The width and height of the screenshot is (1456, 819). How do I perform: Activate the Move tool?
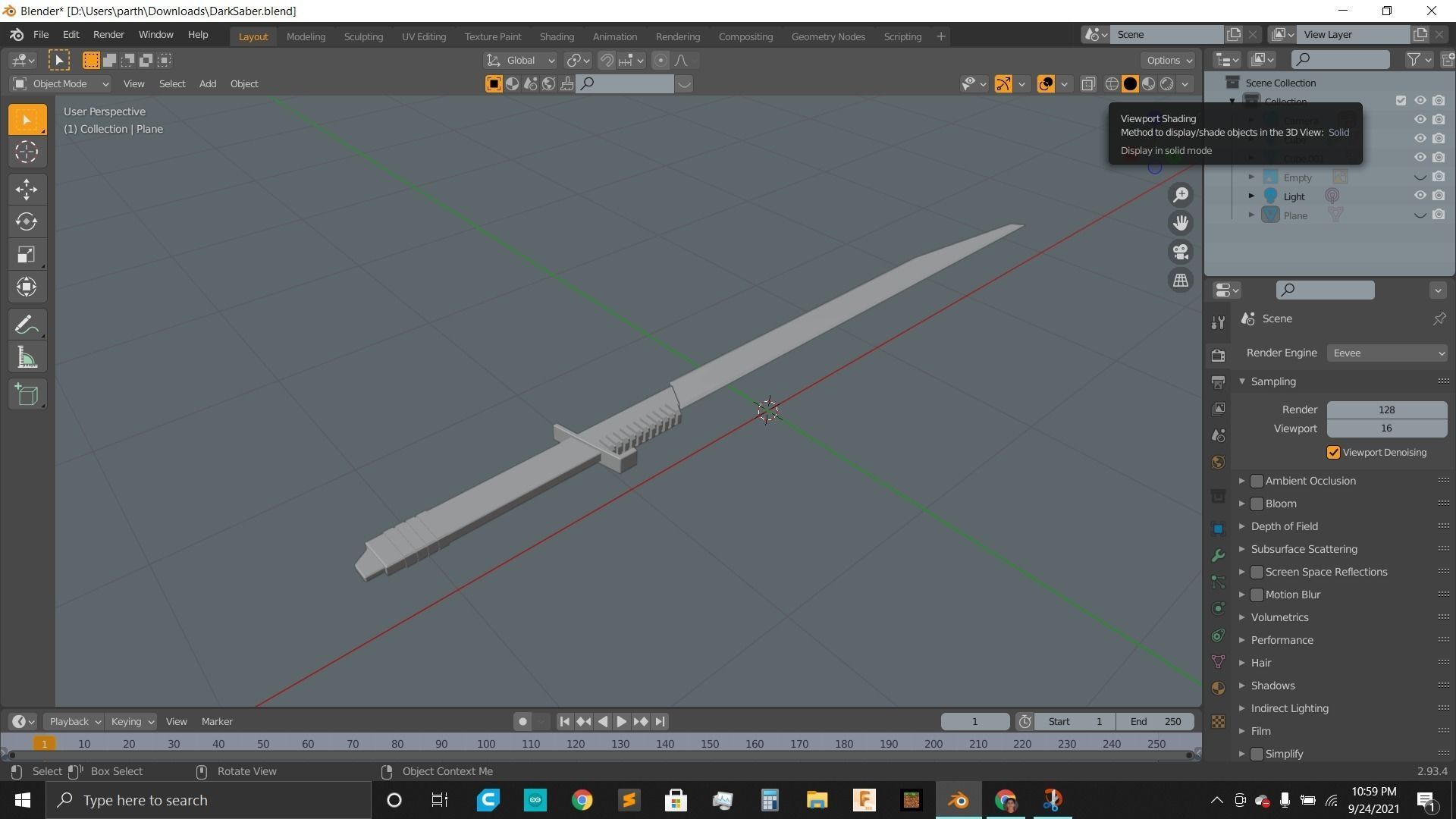tap(27, 189)
